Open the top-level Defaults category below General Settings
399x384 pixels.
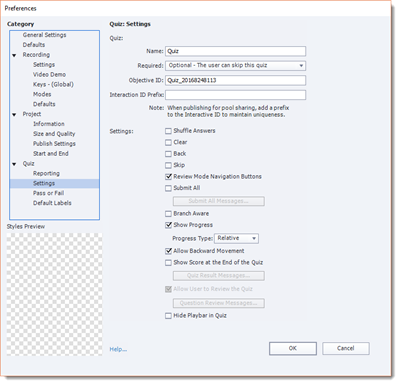34,45
